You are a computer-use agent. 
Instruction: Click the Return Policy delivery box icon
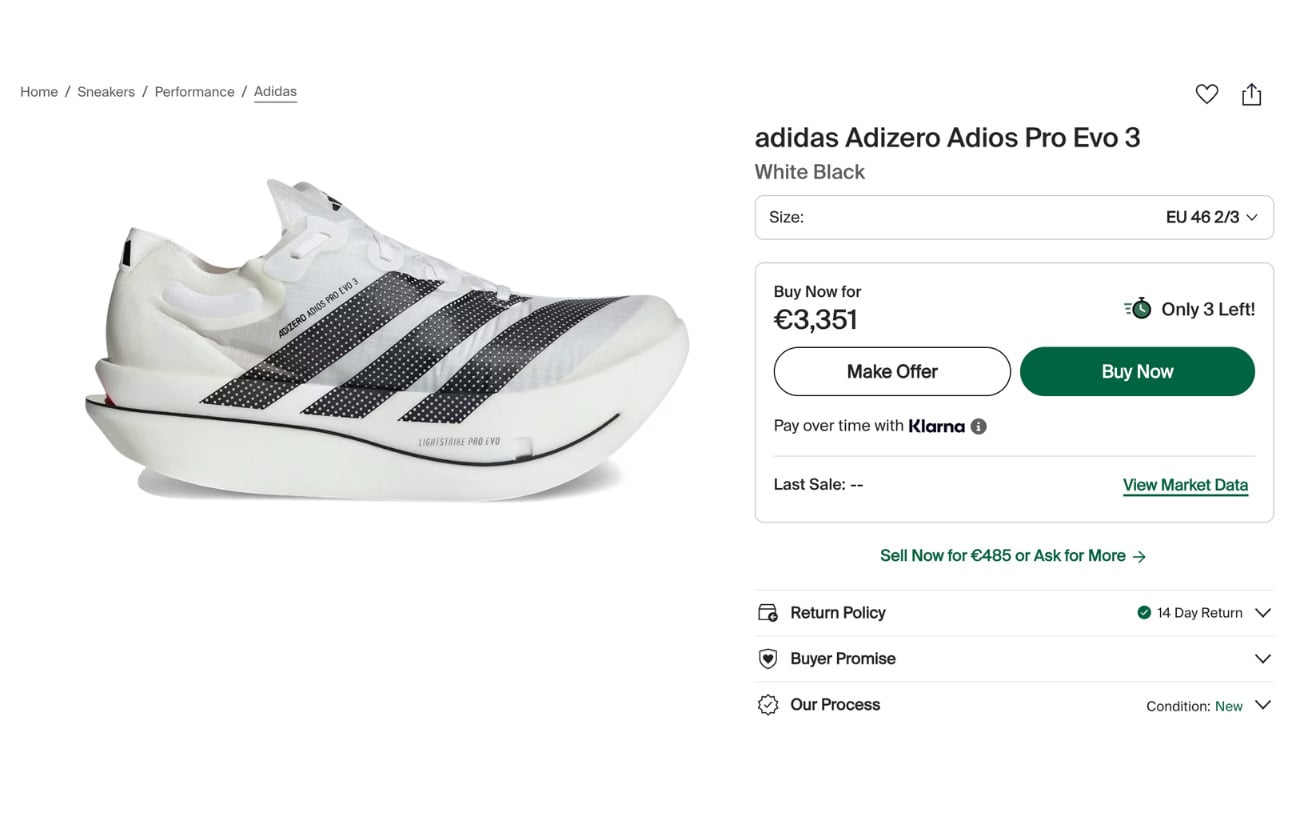pyautogui.click(x=767, y=612)
